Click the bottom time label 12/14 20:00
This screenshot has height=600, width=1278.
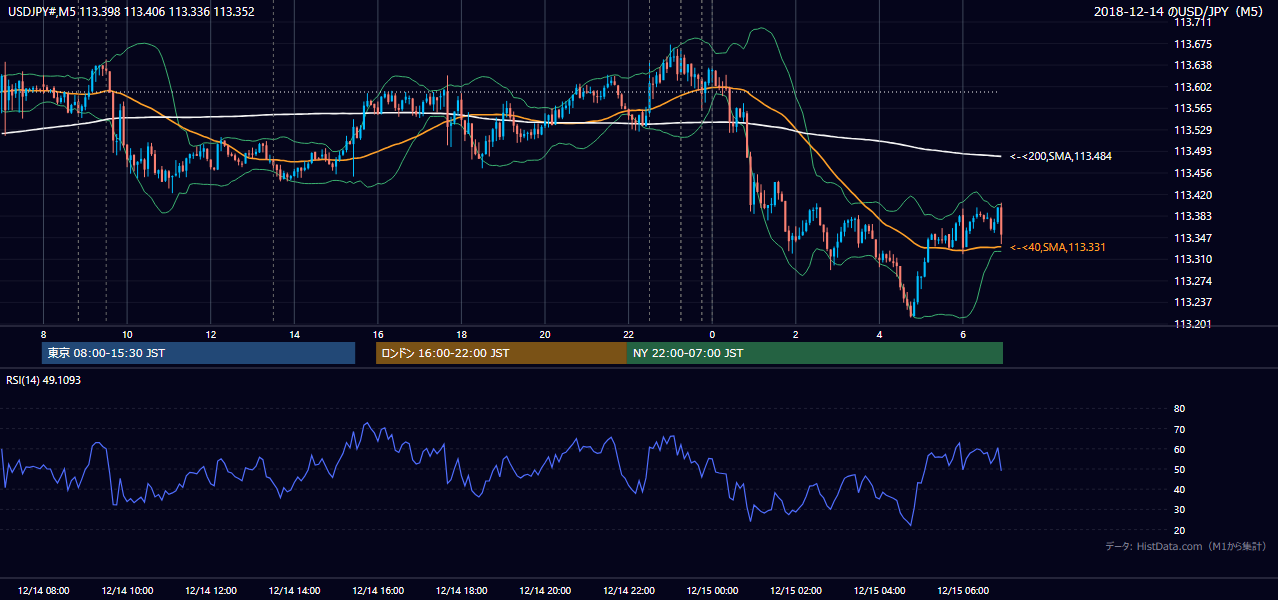click(545, 591)
